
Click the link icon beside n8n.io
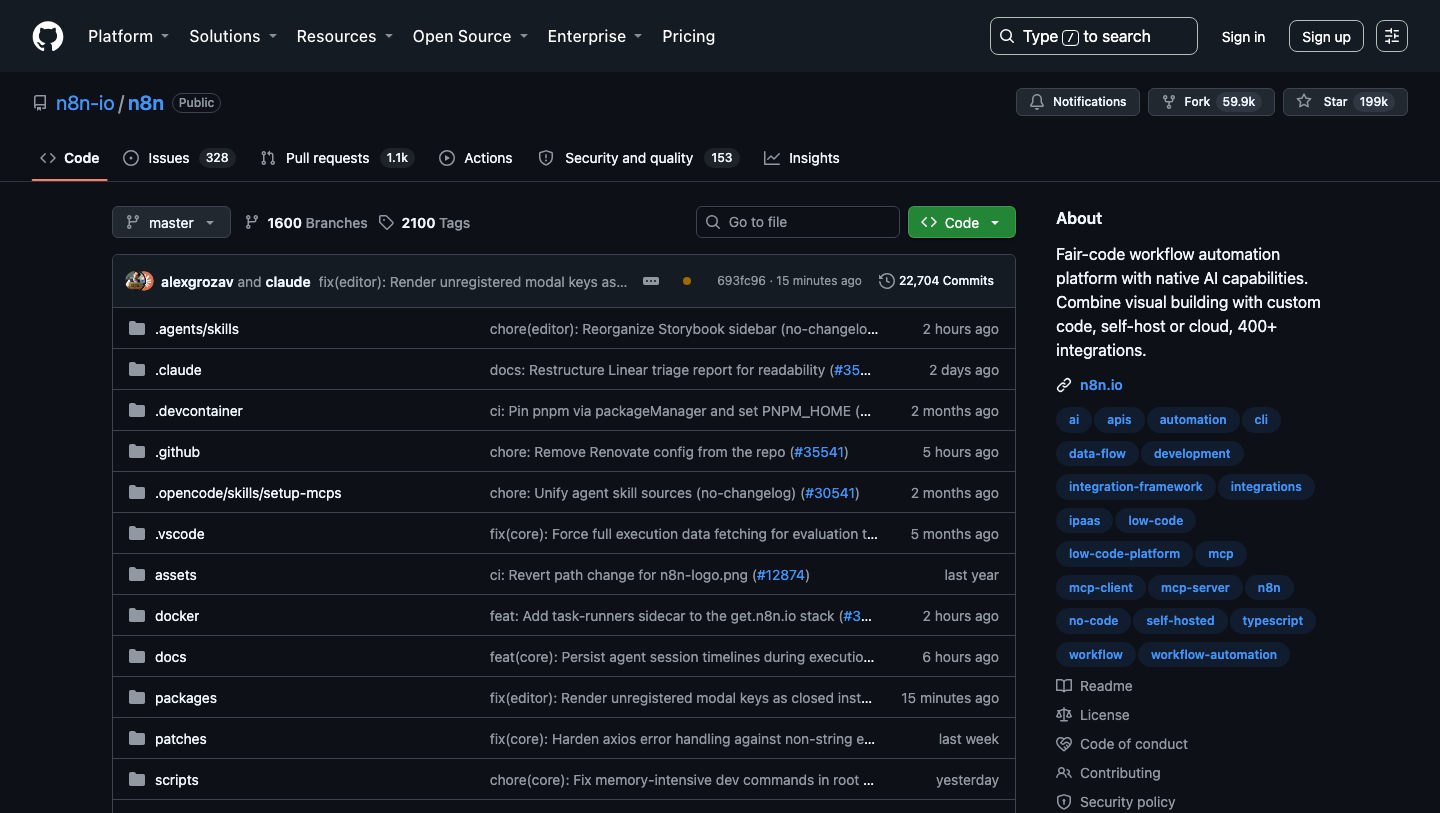click(x=1064, y=385)
